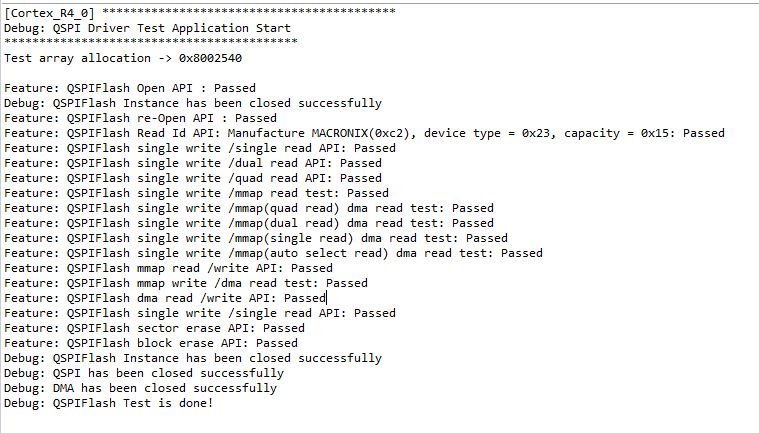Place cursor on "QSPI Driver Test Application Start" line

pos(148,28)
